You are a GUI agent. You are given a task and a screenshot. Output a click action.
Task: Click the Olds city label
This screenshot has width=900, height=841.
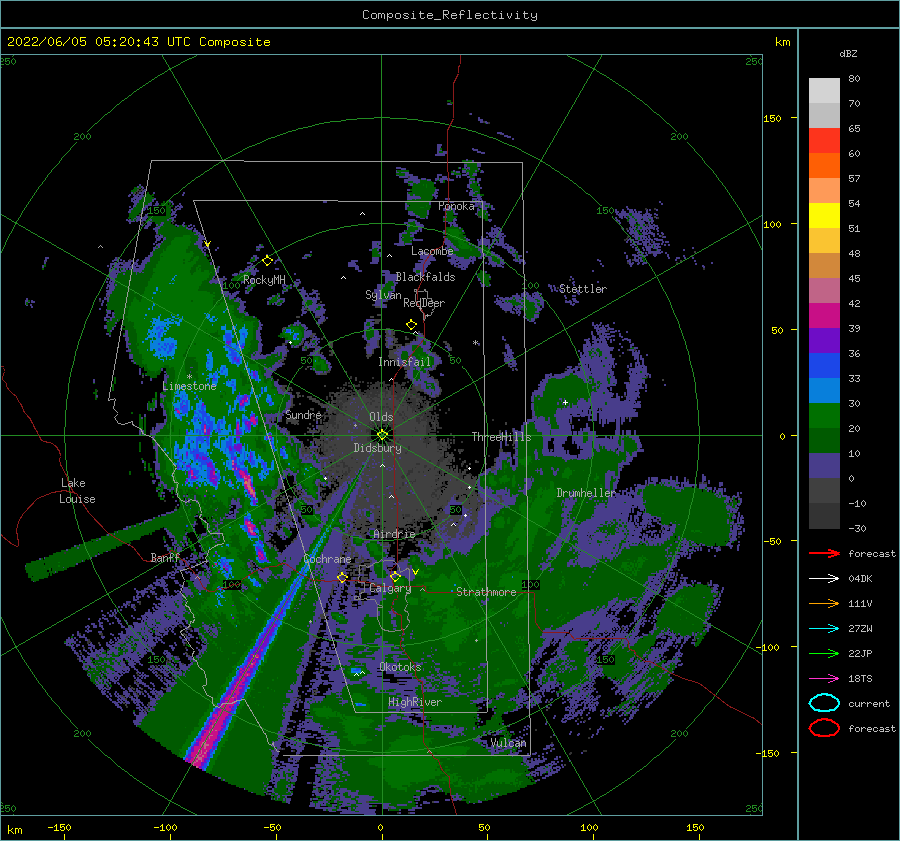pos(381,417)
